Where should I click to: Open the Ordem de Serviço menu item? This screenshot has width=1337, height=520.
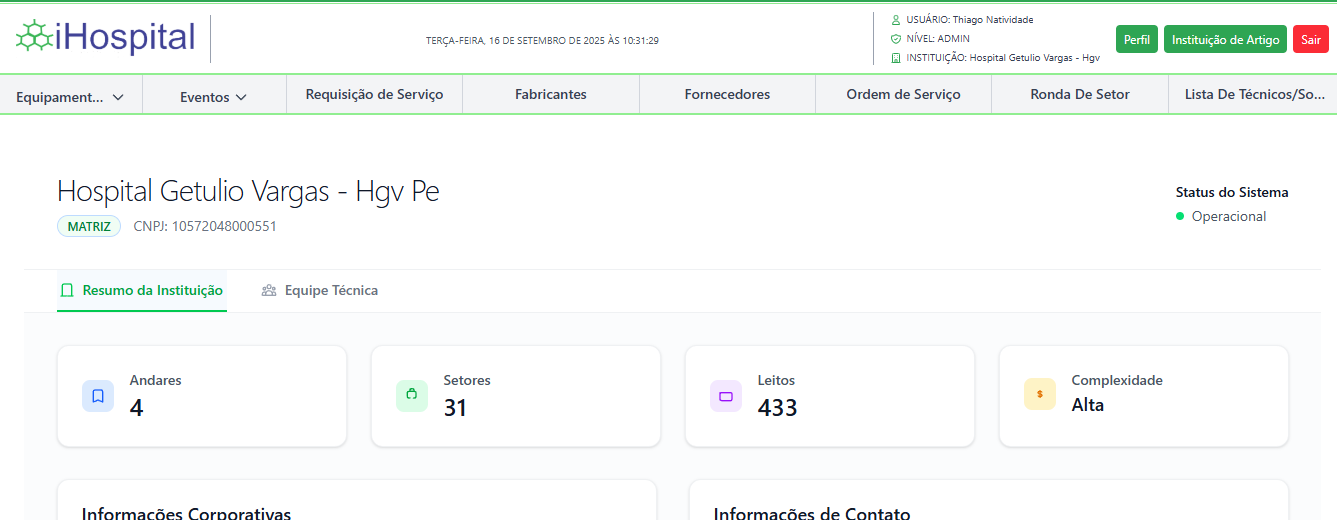[903, 94]
